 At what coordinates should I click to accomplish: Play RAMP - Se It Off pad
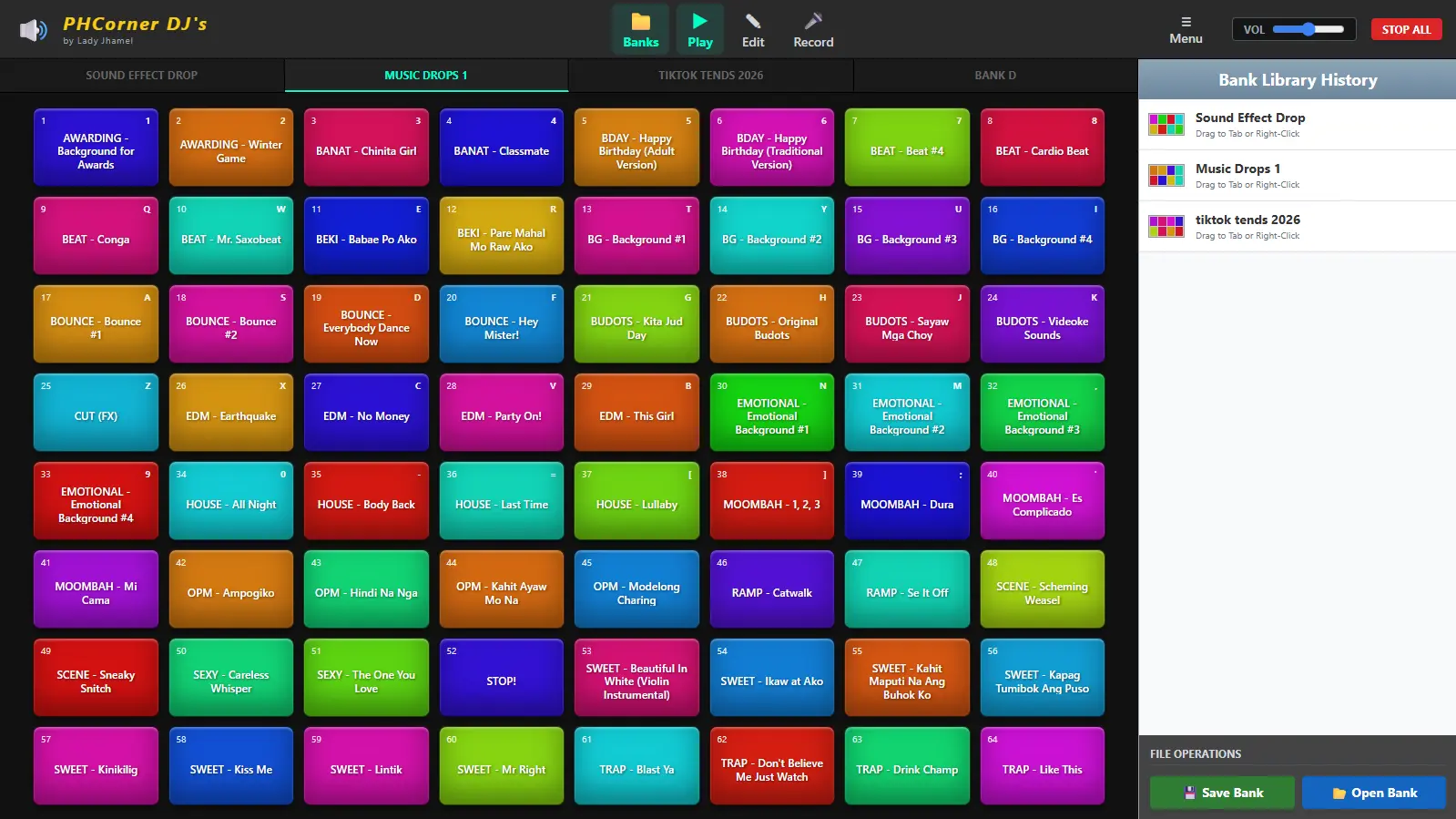point(907,589)
